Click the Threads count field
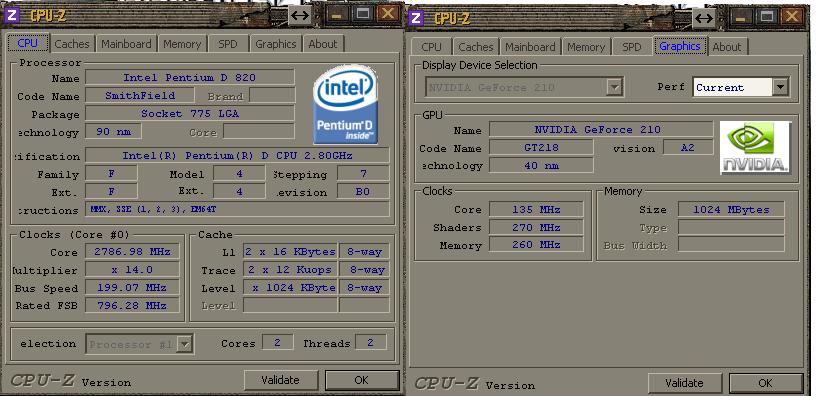Viewport: 816px width, 396px height. pos(371,342)
